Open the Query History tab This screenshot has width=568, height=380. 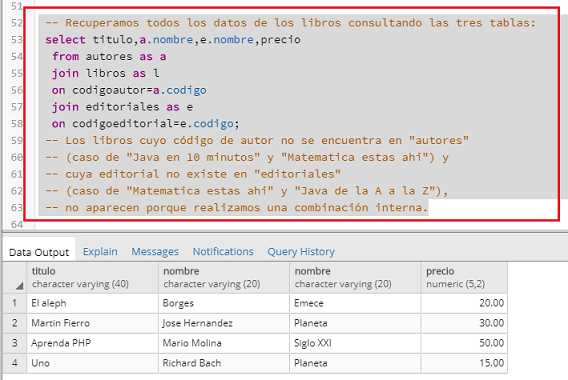click(x=301, y=251)
